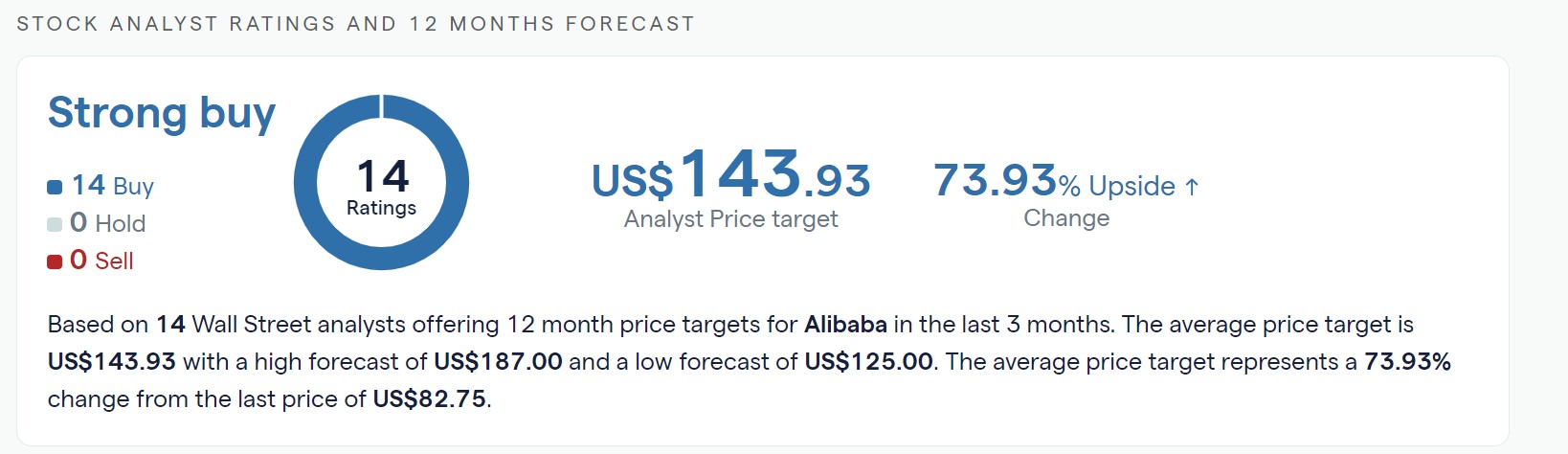Image resolution: width=1568 pixels, height=454 pixels.
Task: Select the Strong buy heading
Action: (162, 113)
